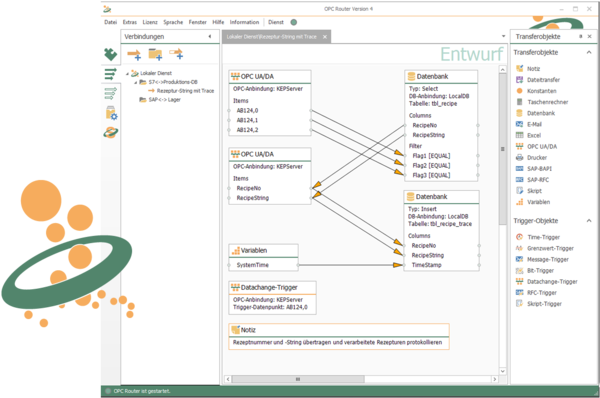Click the add connection arrow icon
600x398 pixels.
[134, 54]
